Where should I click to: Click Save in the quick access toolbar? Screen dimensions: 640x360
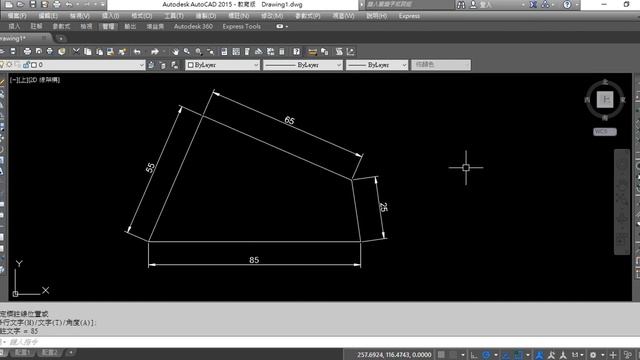[x=33, y=4]
